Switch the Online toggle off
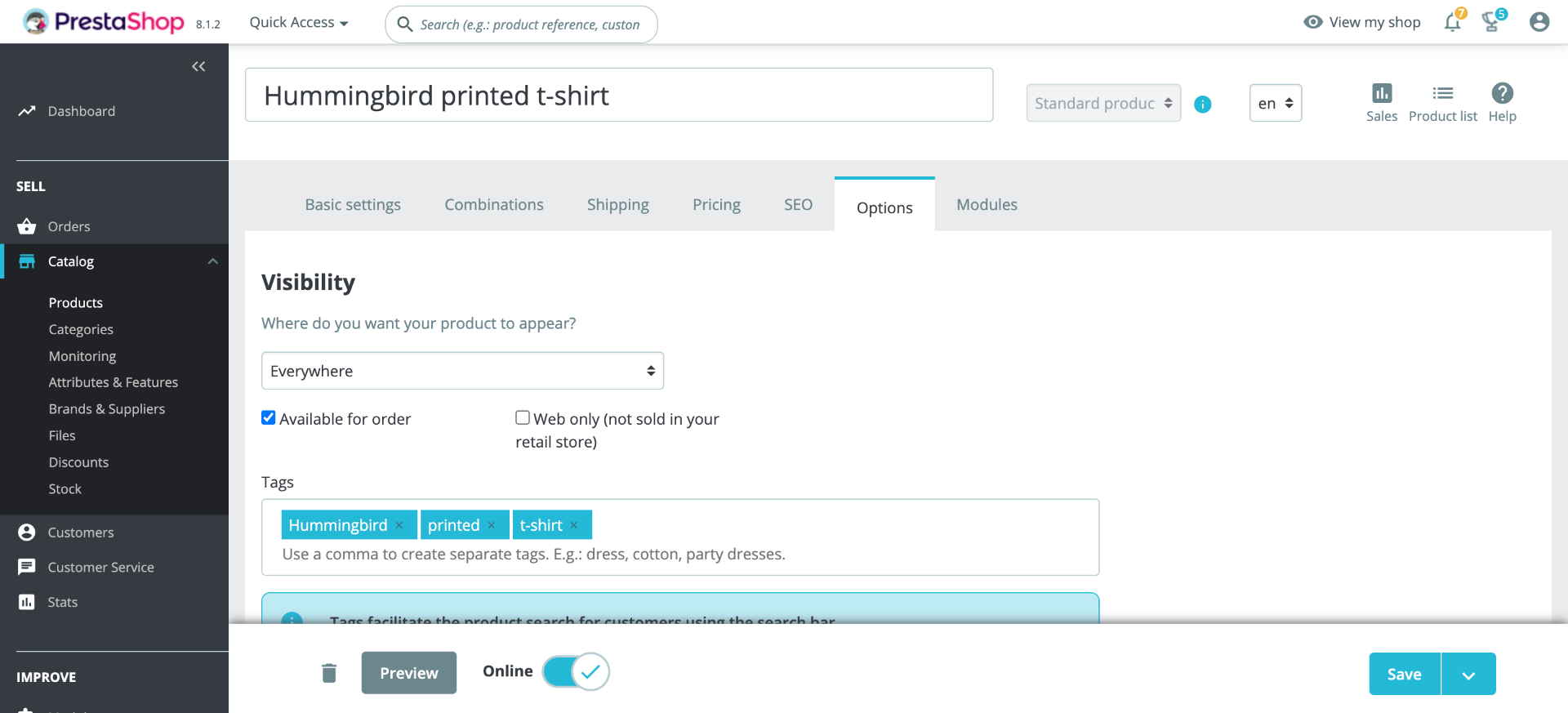The width and height of the screenshot is (1568, 713). tap(576, 672)
